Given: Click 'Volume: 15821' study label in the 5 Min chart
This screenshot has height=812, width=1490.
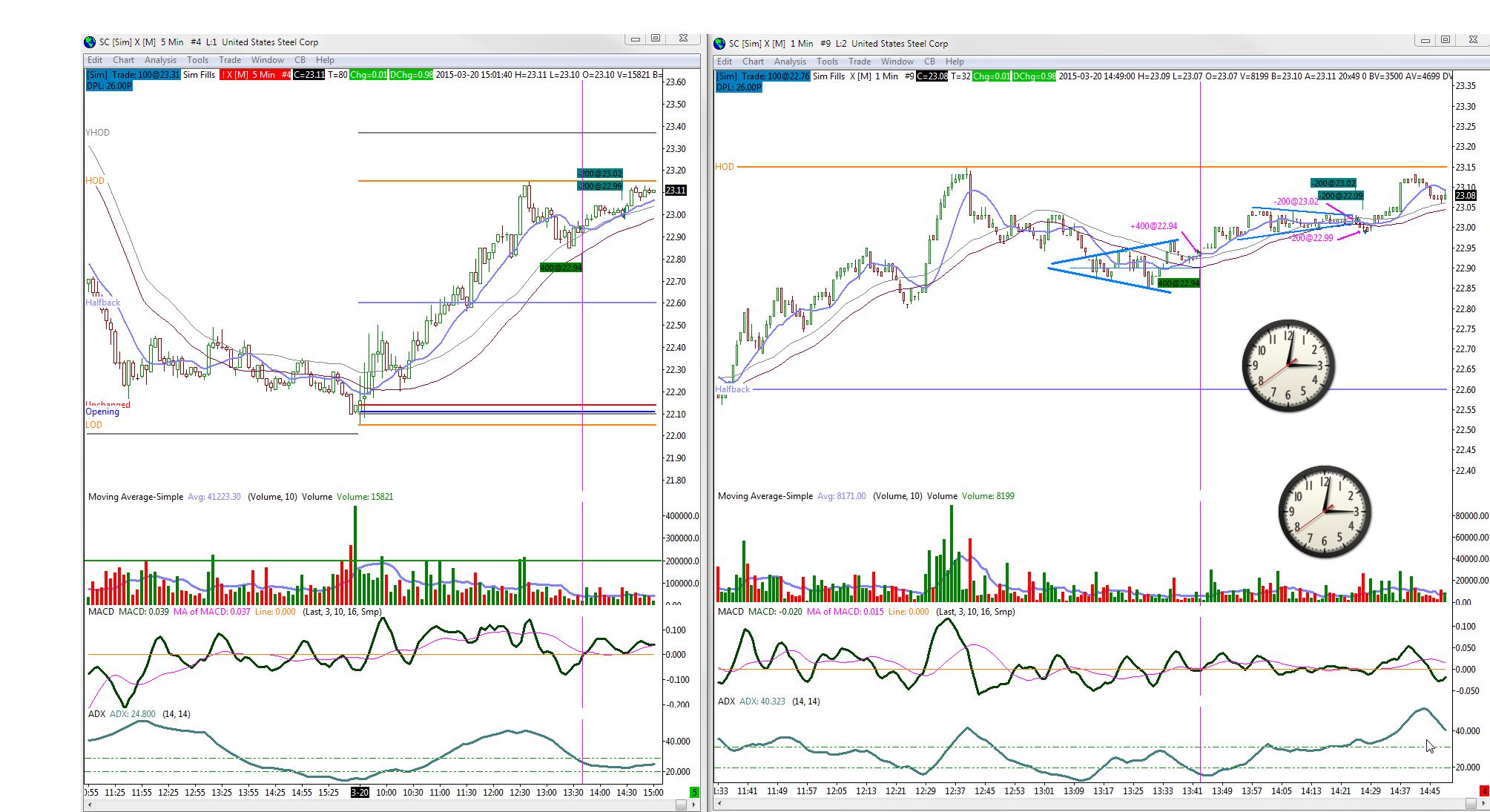Looking at the screenshot, I should [x=365, y=497].
